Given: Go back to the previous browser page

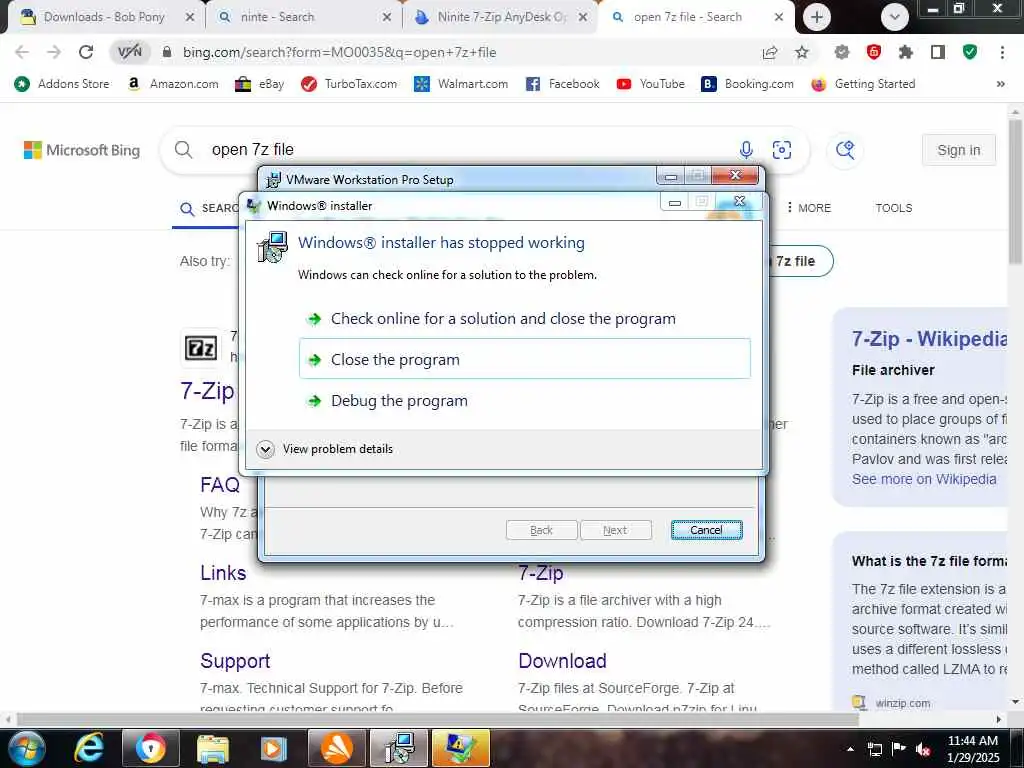Looking at the screenshot, I should 22,52.
